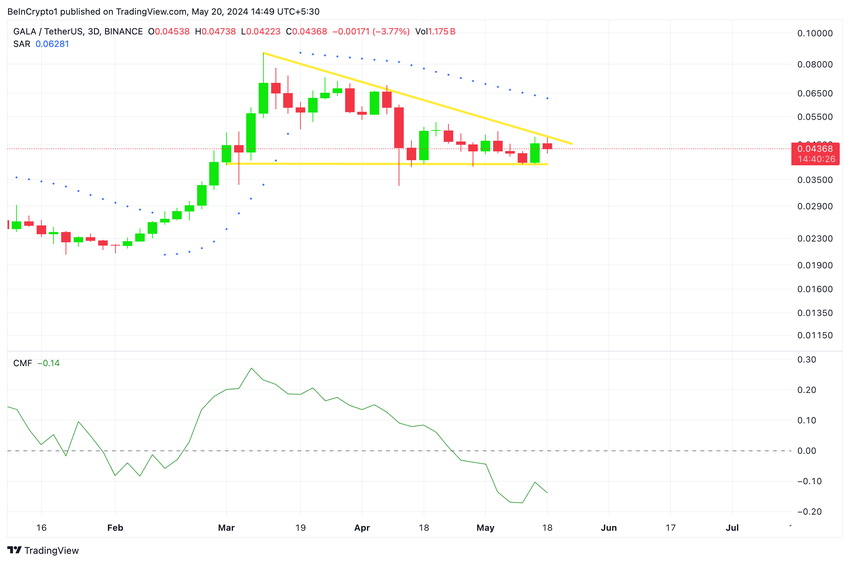Image resolution: width=850 pixels, height=563 pixels.
Task: Click the Feb label on time axis
Action: click(x=115, y=528)
